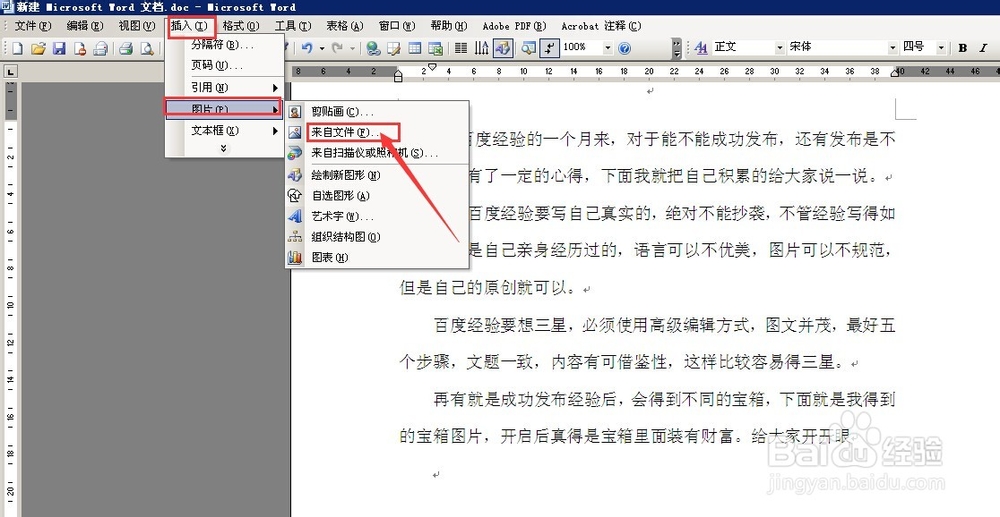Open the 文件 menu

[33, 26]
